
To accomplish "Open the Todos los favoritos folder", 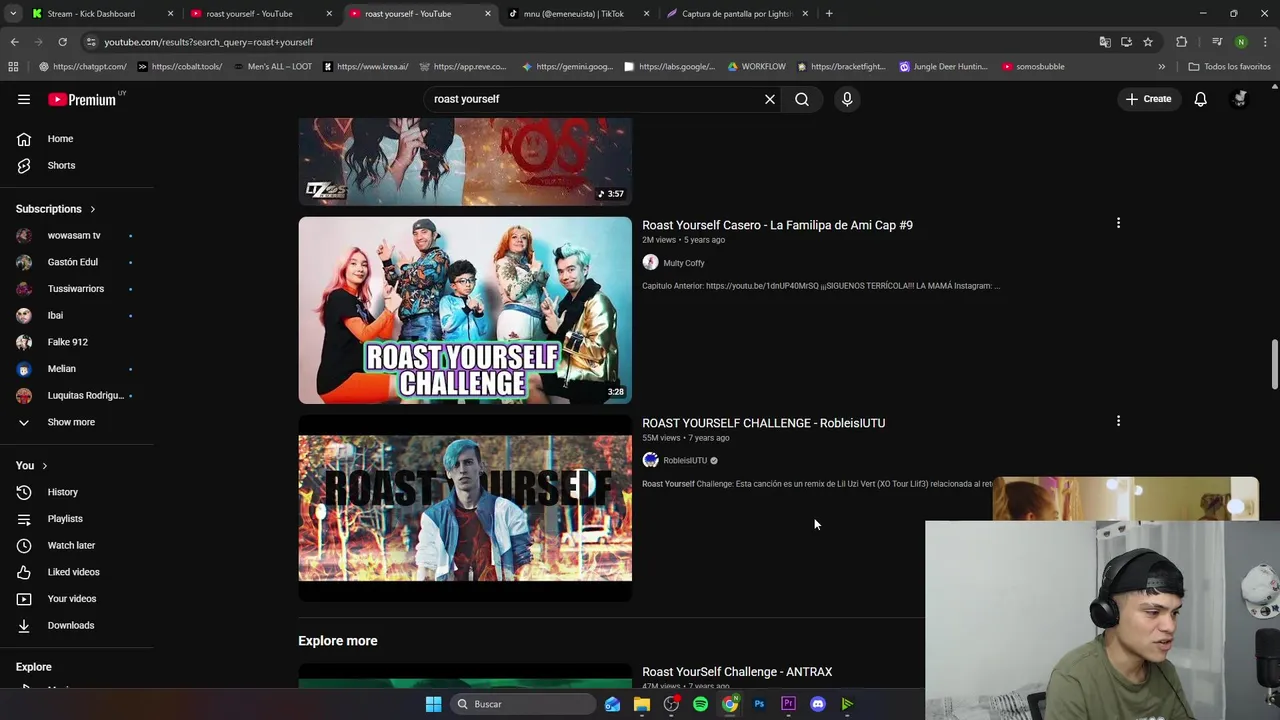I will (x=1230, y=67).
